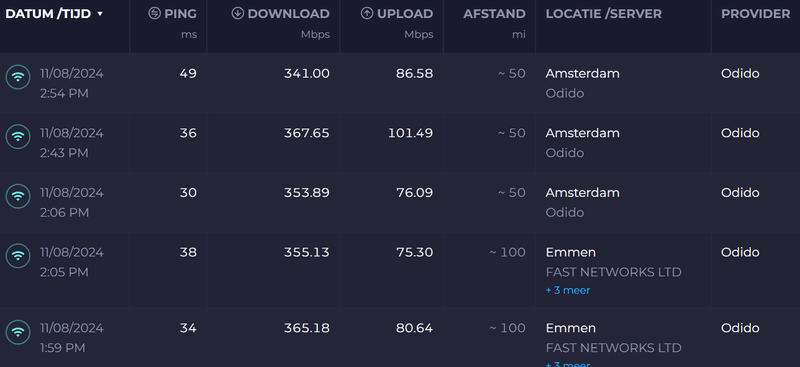The image size is (800, 367).
Task: Click the Wi-Fi icon for 2:54 PM result
Action: coord(18,78)
